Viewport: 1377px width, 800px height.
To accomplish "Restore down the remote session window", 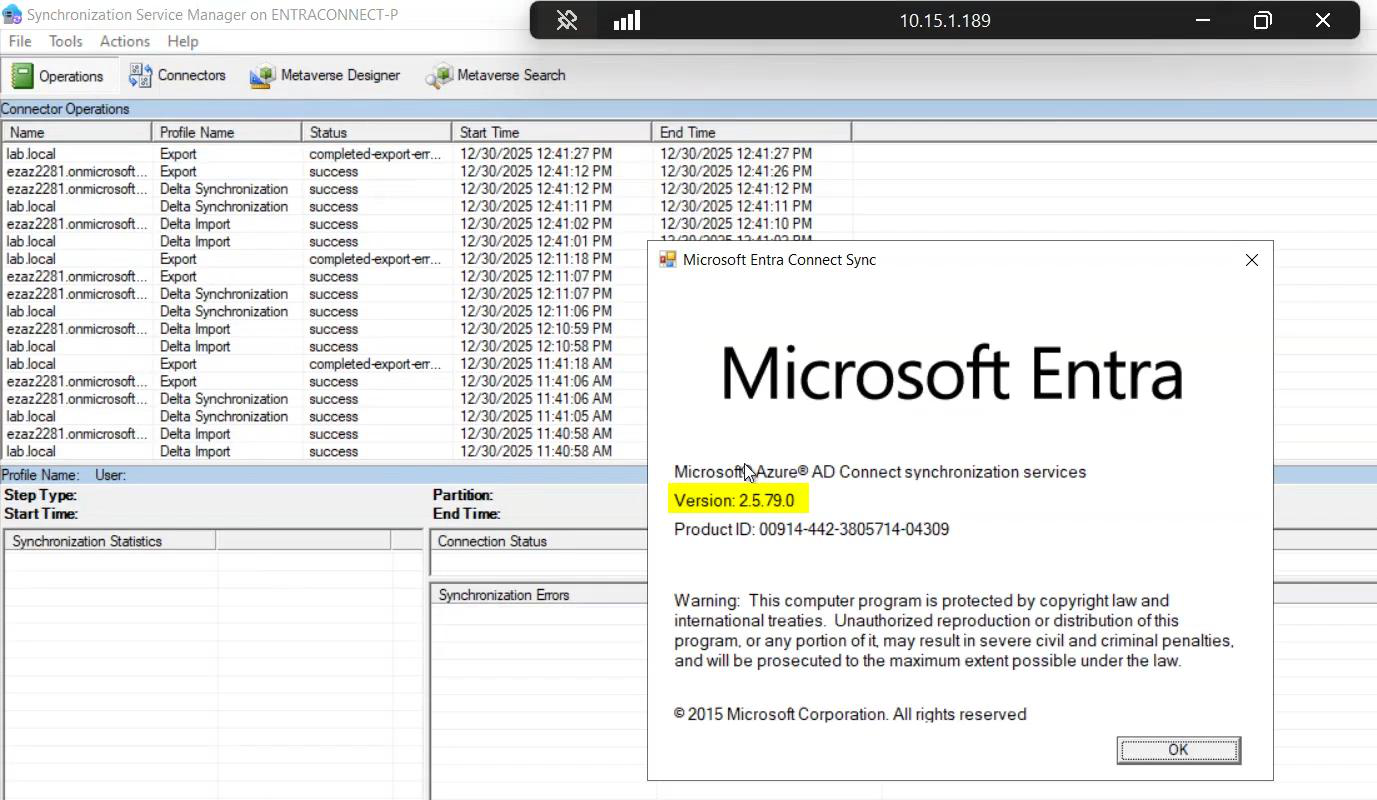I will pos(1263,20).
